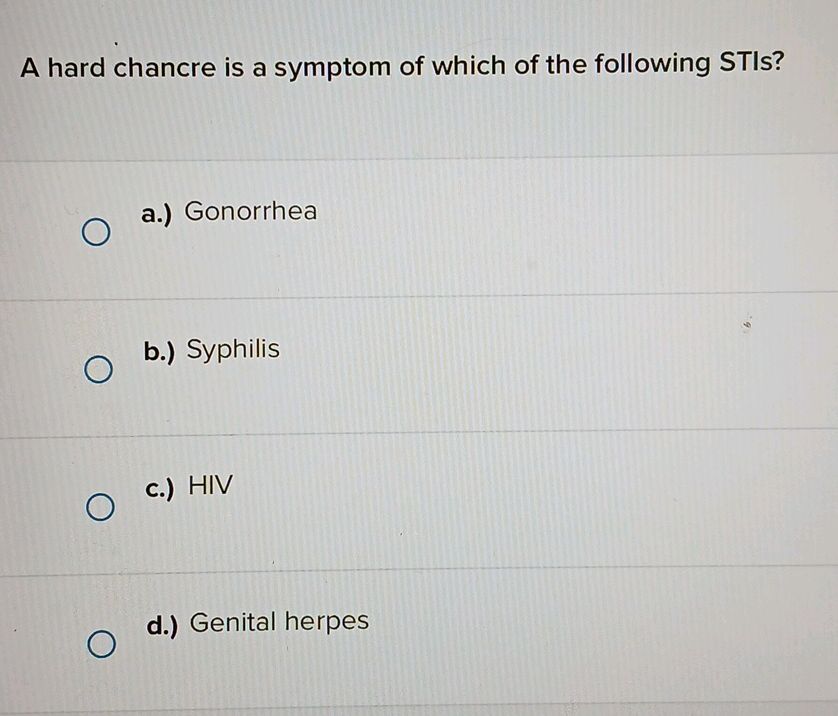This screenshot has height=716, width=838.
Task: Click the "a.)" option letter
Action: 157,213
